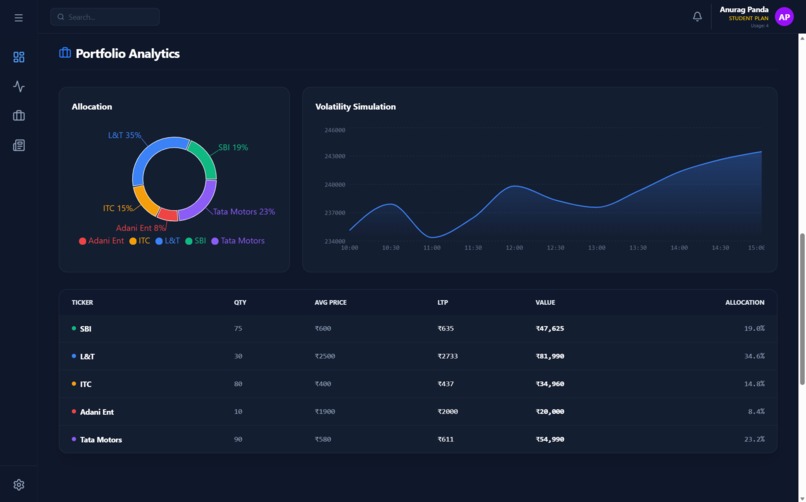Click the 23.2% allocation cell
This screenshot has width=806, height=502.
754,439
